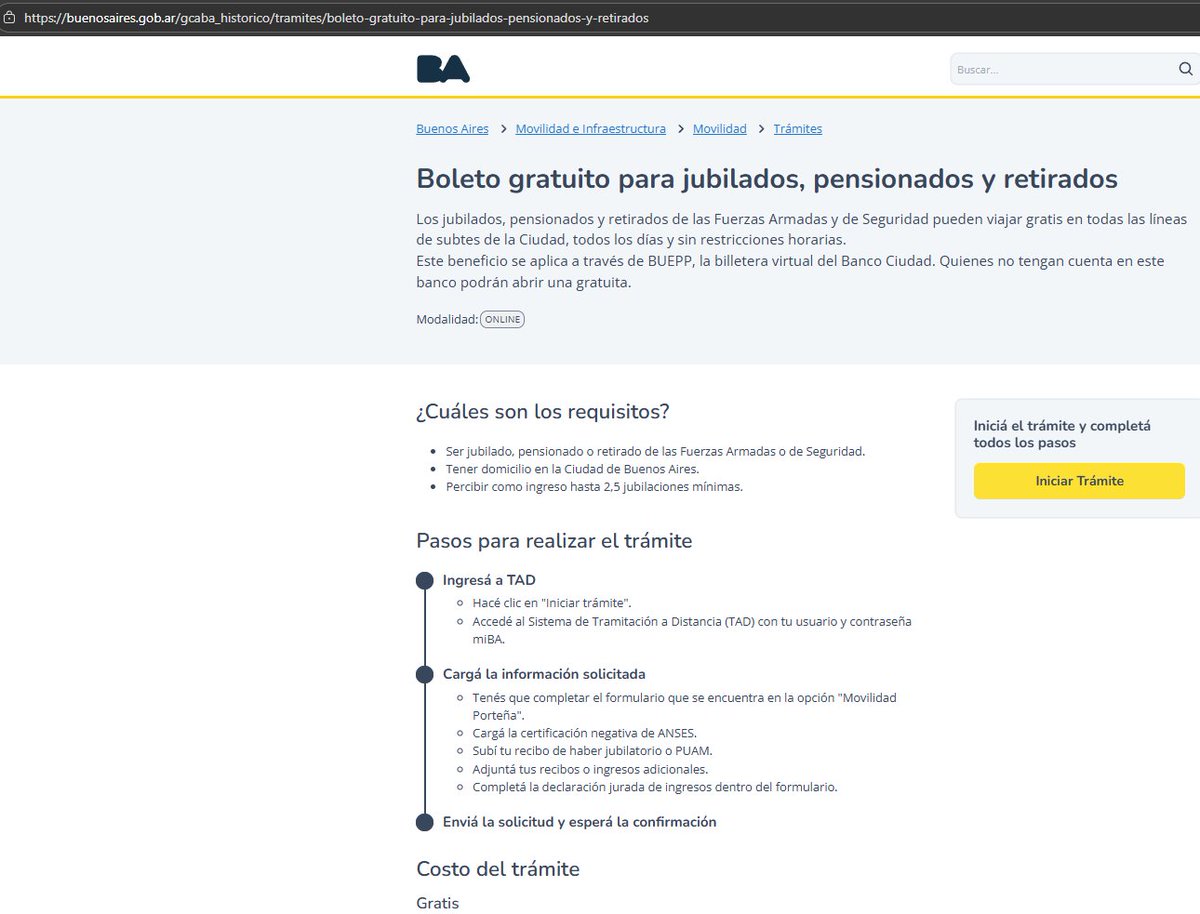Click 'Tenés que completar el formulario' line

pyautogui.click(x=685, y=706)
